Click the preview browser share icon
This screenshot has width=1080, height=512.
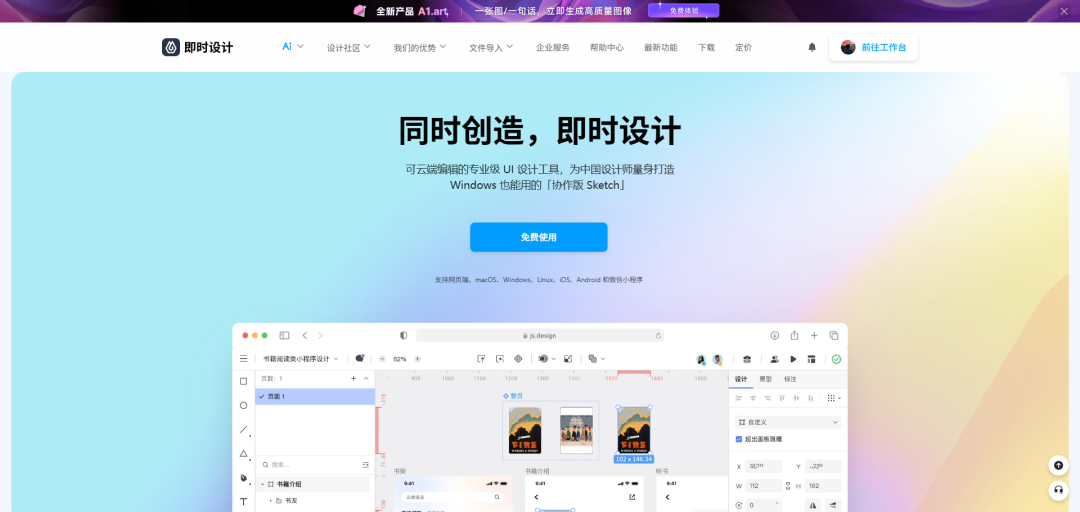[794, 336]
